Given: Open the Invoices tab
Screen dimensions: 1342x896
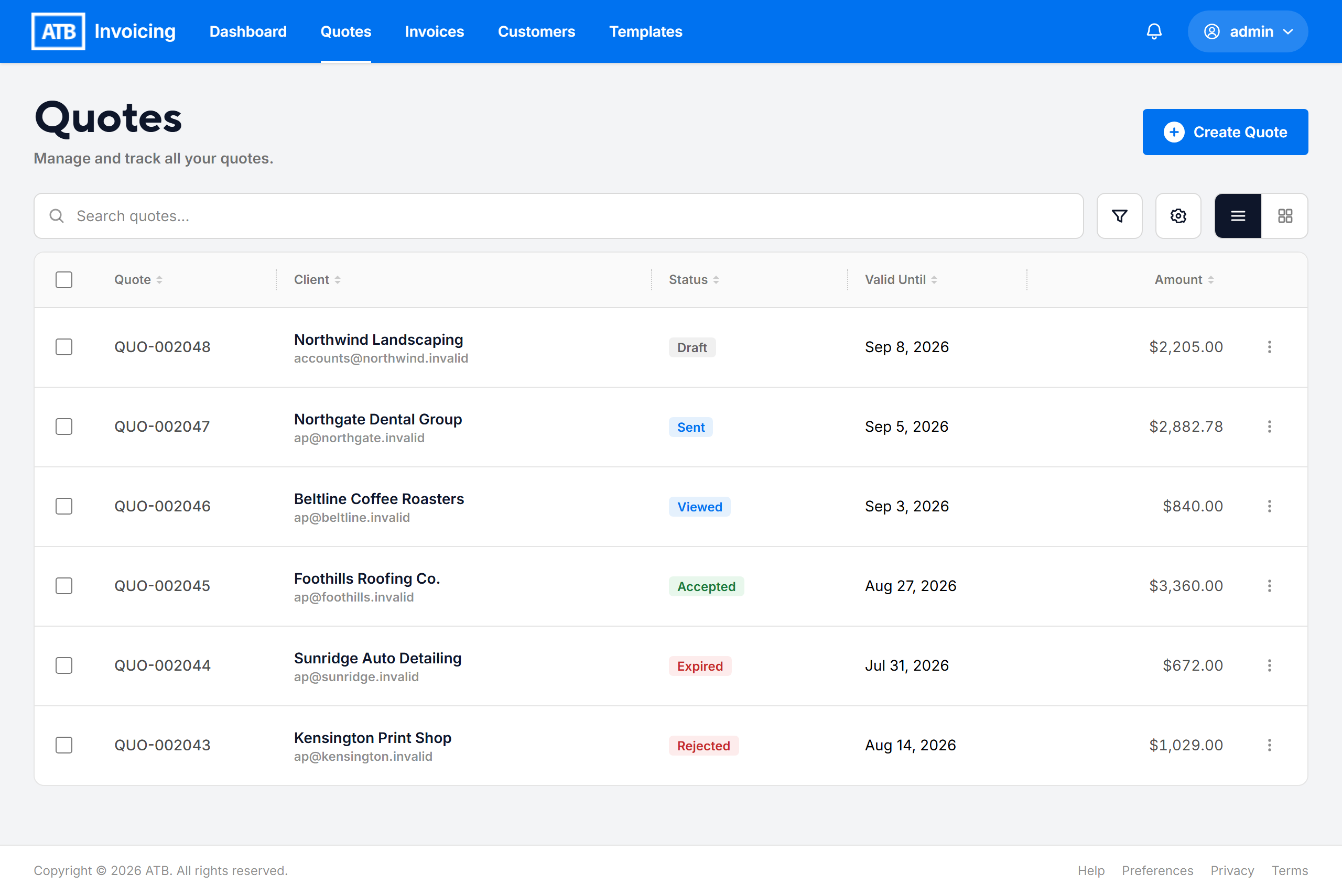Looking at the screenshot, I should coord(435,31).
